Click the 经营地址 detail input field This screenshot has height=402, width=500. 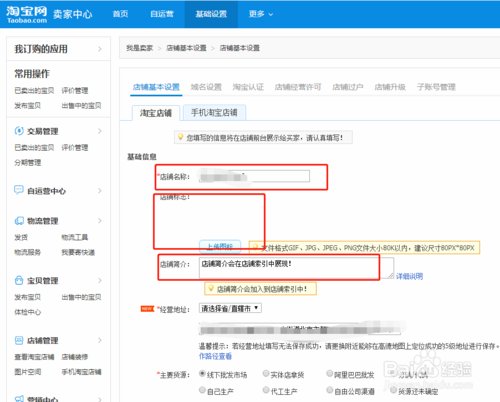[x=300, y=330]
